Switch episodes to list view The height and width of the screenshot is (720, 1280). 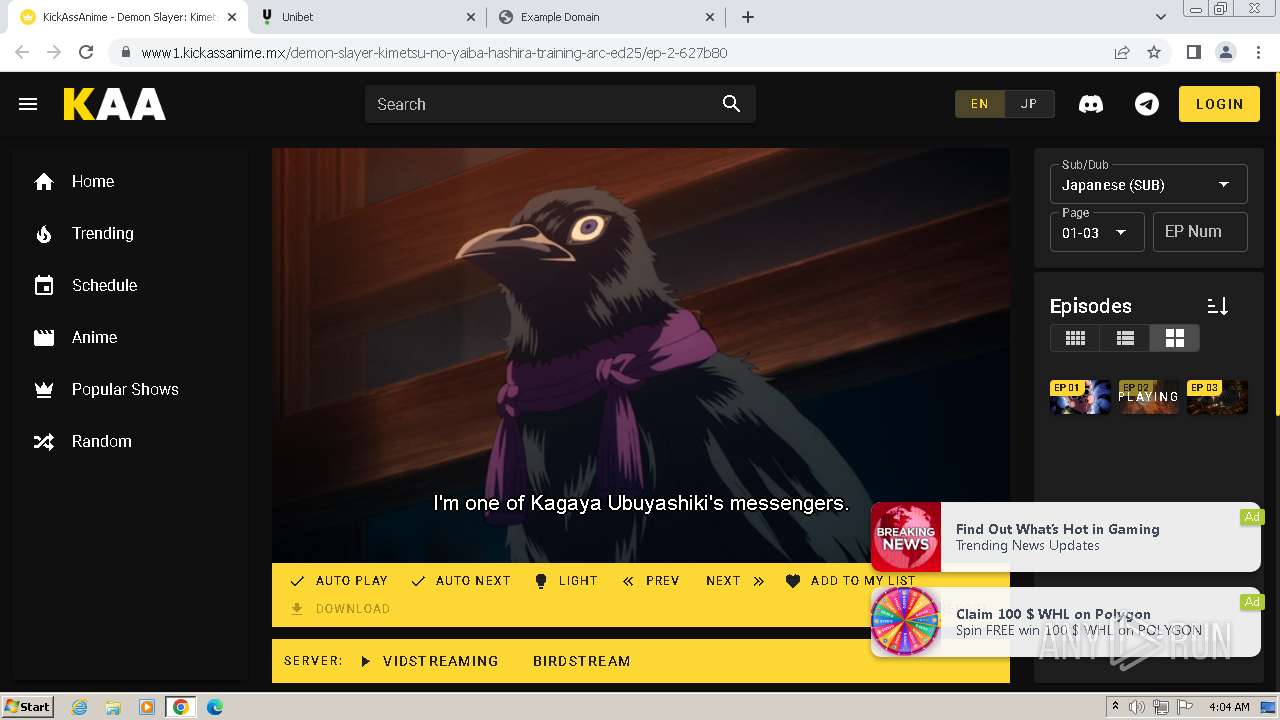tap(1125, 338)
